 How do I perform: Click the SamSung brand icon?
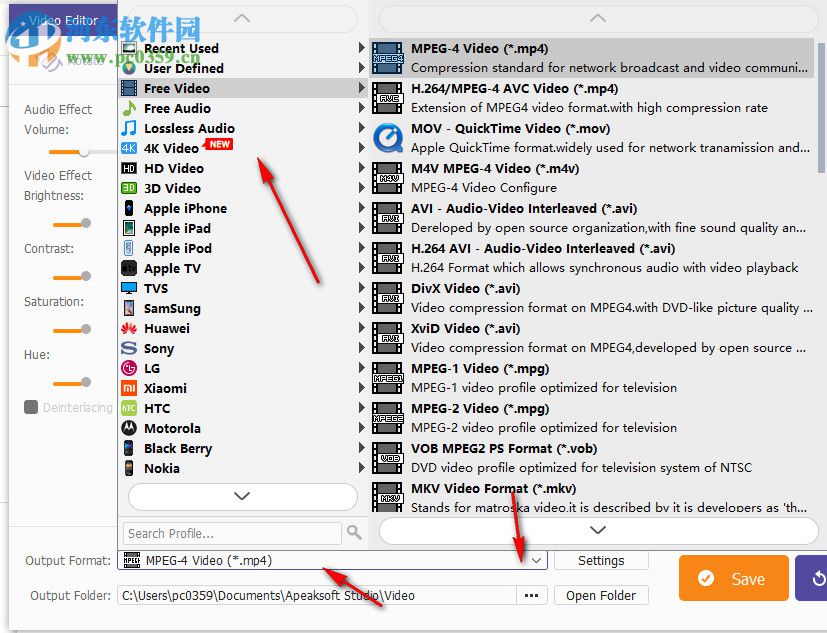[130, 308]
